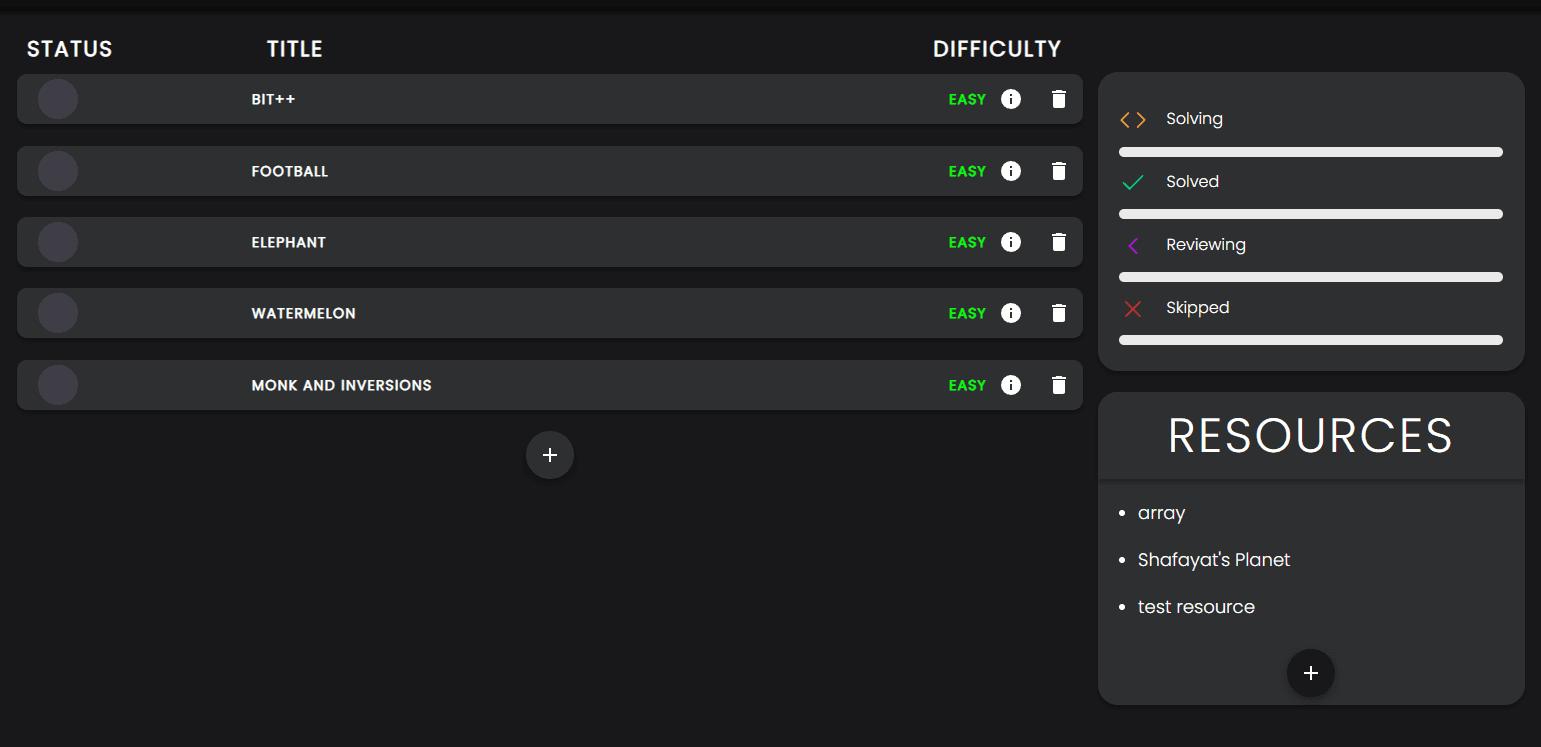Toggle status circle for FOOTBALL
This screenshot has width=1541, height=747.
pyautogui.click(x=58, y=171)
